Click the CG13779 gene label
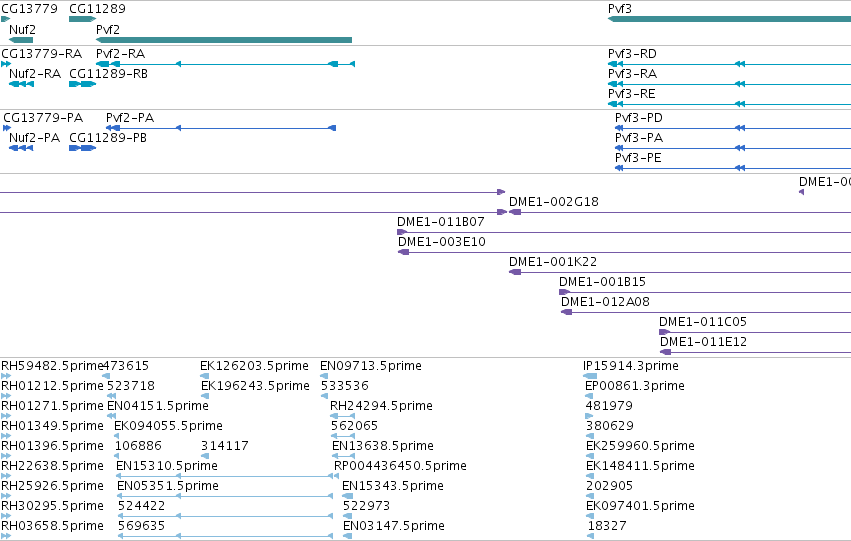Screen dimensions: 851x541 point(29,9)
